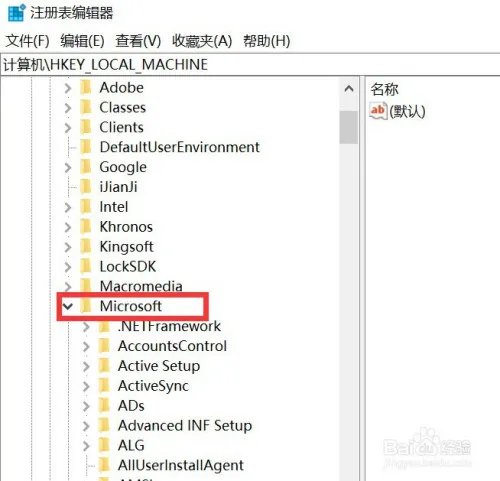Select the .NETFramework key label
The image size is (500, 481).
click(x=169, y=326)
